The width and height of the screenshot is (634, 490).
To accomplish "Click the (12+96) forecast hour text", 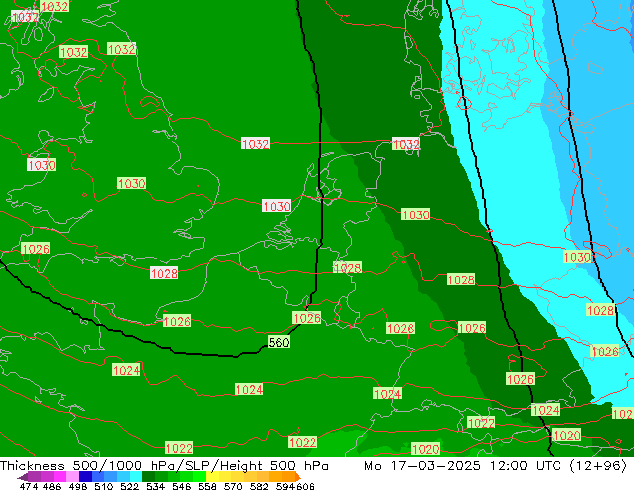I will [598, 465].
